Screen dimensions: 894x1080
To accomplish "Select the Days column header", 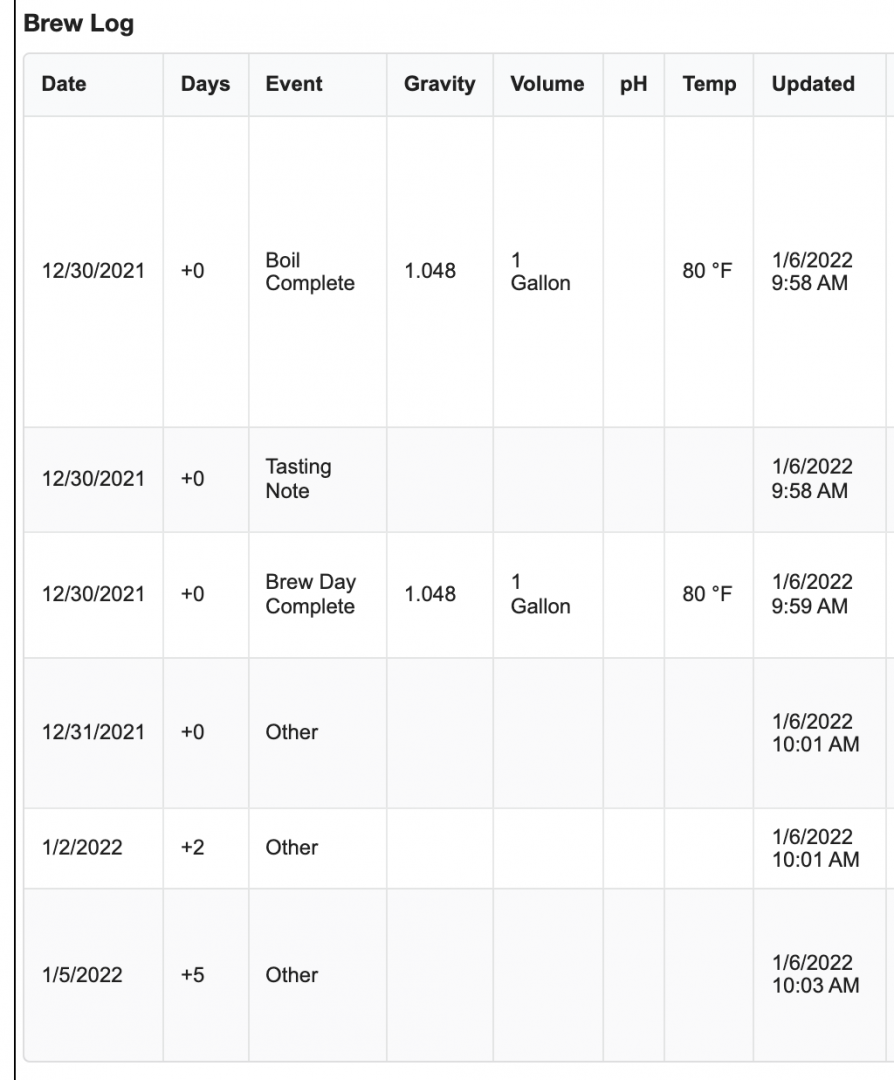I will pyautogui.click(x=205, y=85).
